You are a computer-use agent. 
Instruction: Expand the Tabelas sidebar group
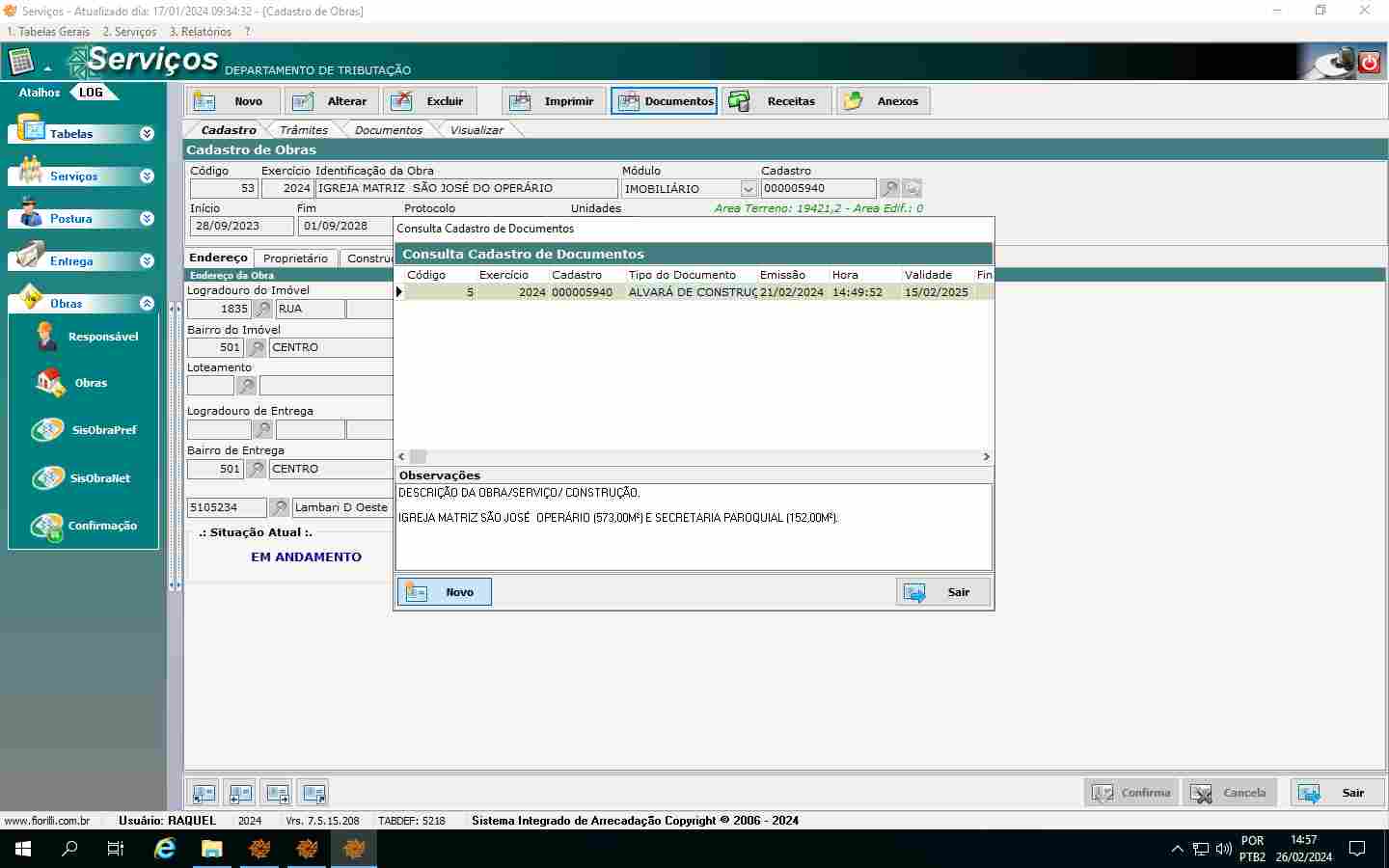coord(147,134)
